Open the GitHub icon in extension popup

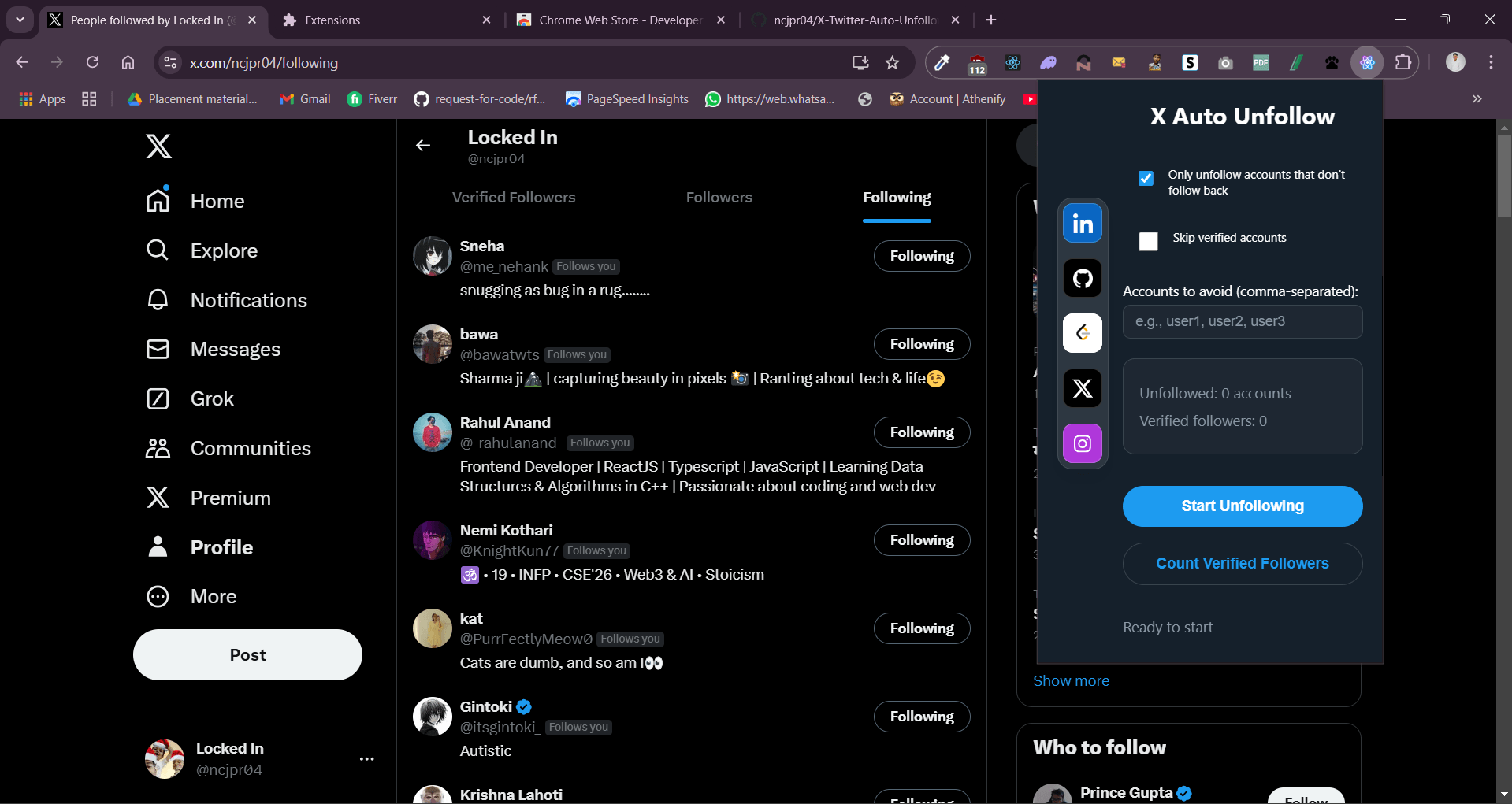(x=1083, y=278)
